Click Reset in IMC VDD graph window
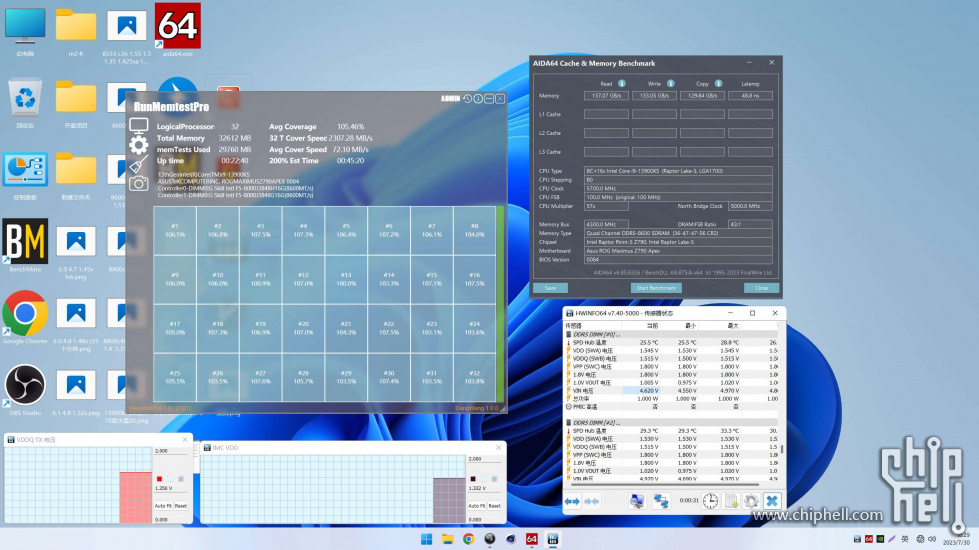 point(494,506)
